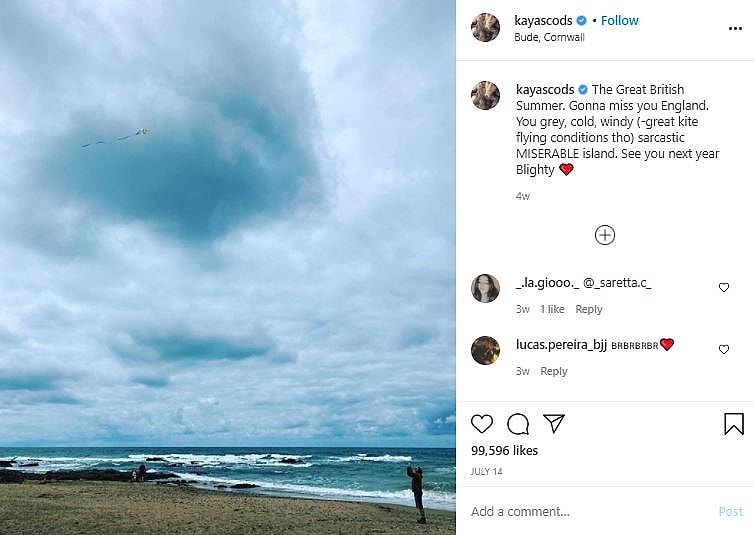This screenshot has height=535, width=755.
Task: Like the post with the heart icon
Action: tap(482, 424)
